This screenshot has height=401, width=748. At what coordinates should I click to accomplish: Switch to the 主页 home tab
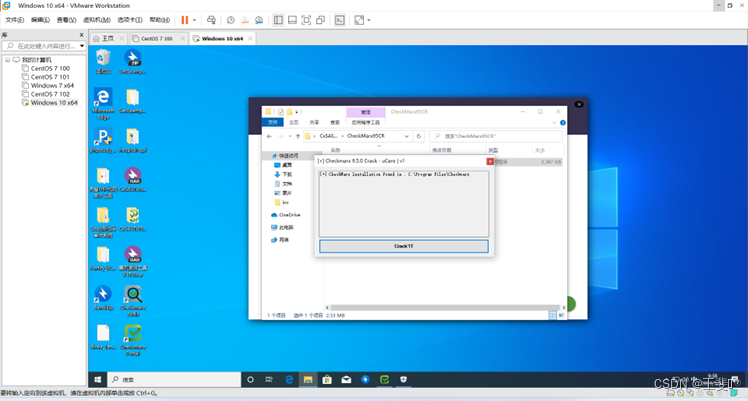point(108,39)
